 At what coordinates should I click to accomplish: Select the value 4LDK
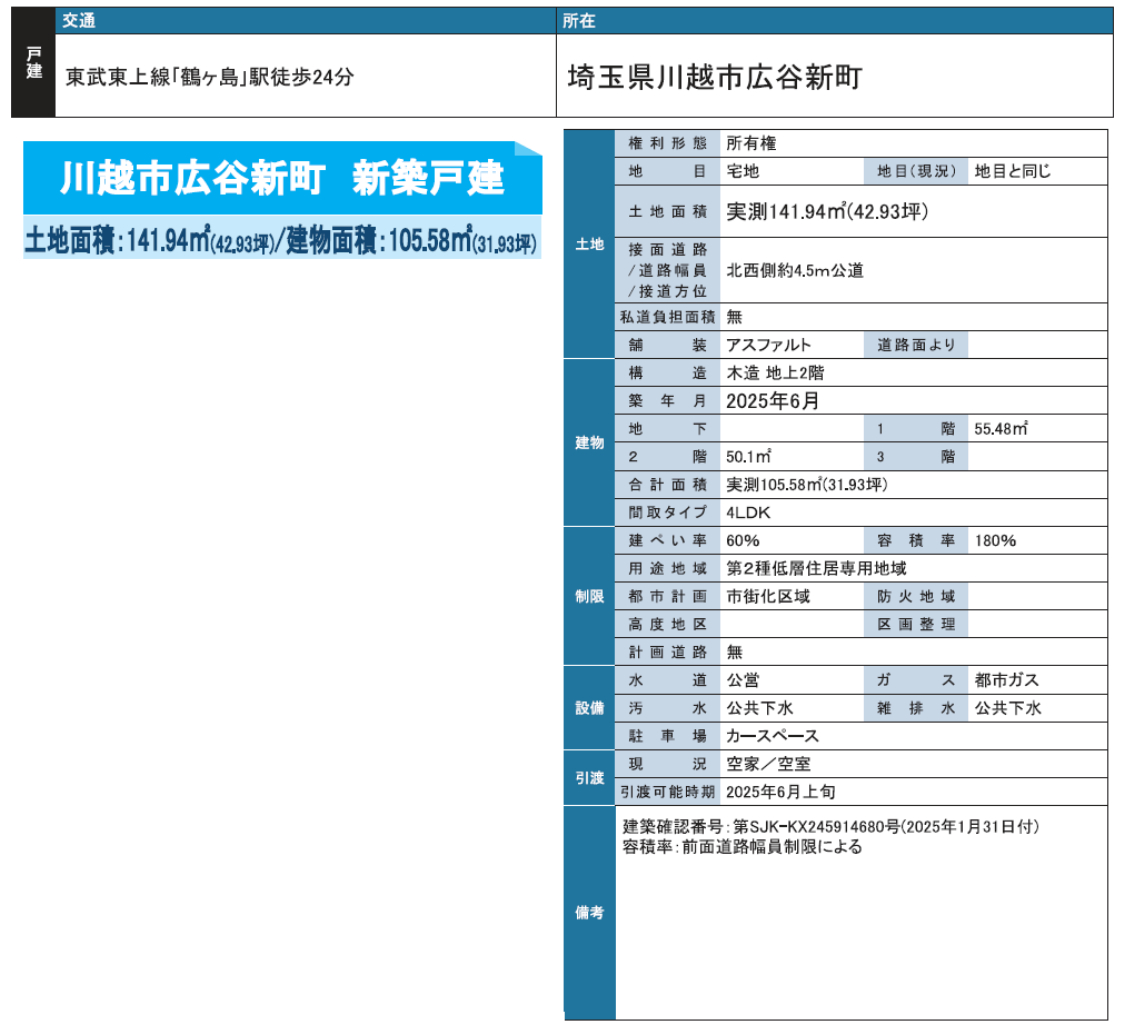coord(748,513)
